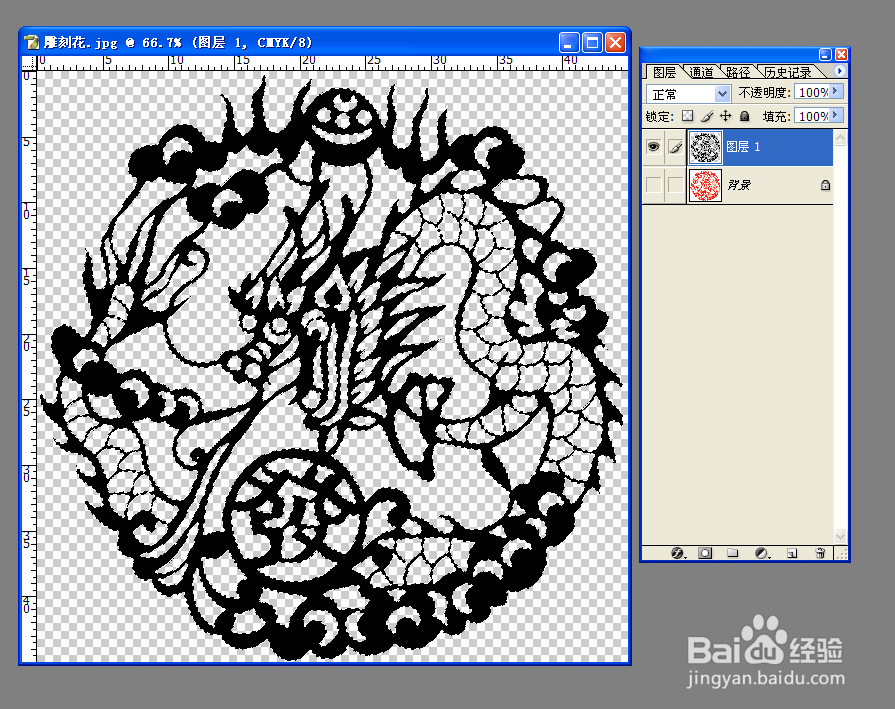The height and width of the screenshot is (709, 895).
Task: Close the 雕刻花.jpg document window
Action: pyautogui.click(x=615, y=42)
